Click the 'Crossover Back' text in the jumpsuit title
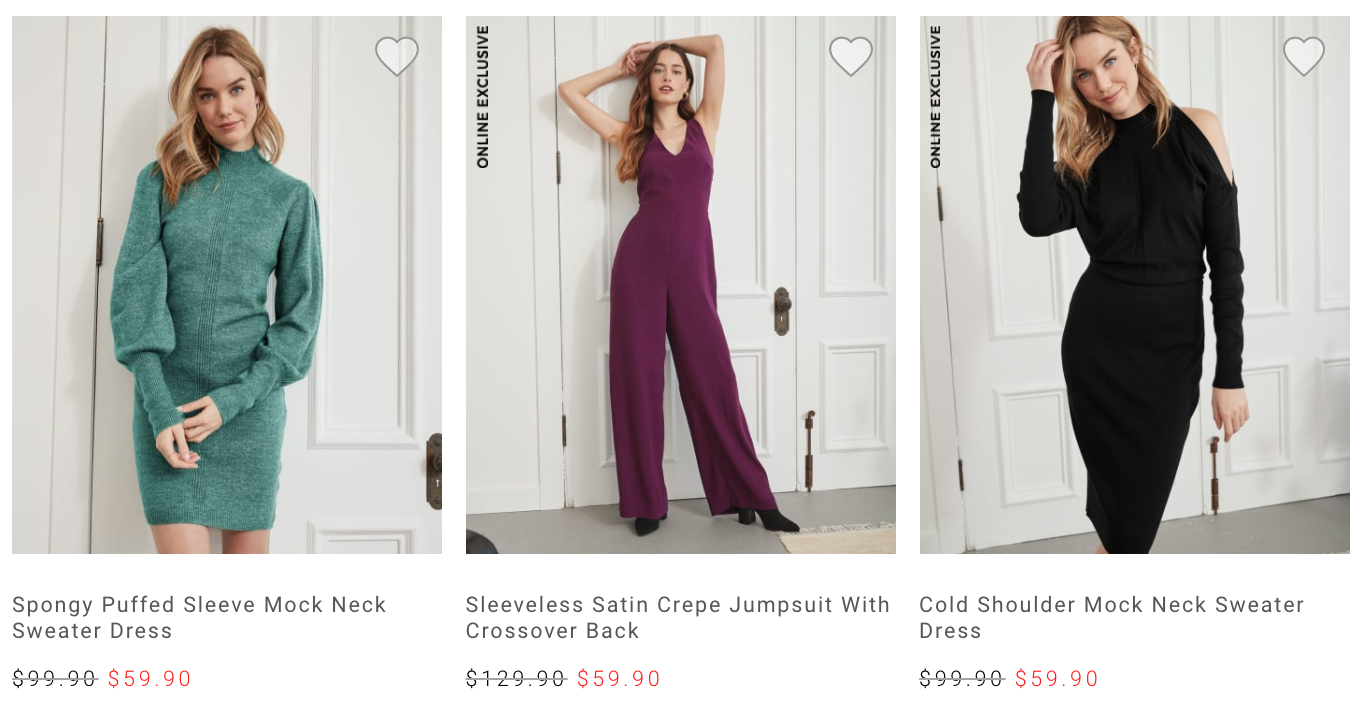The height and width of the screenshot is (716, 1360). click(x=552, y=631)
